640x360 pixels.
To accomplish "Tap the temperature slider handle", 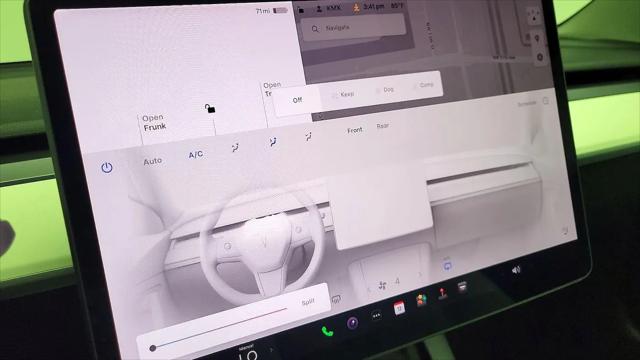I will (153, 348).
